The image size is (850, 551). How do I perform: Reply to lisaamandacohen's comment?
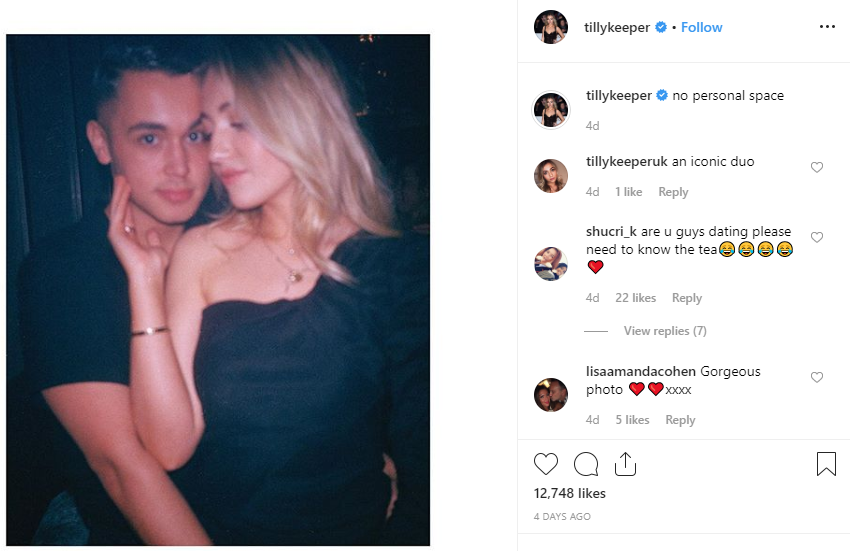point(680,420)
